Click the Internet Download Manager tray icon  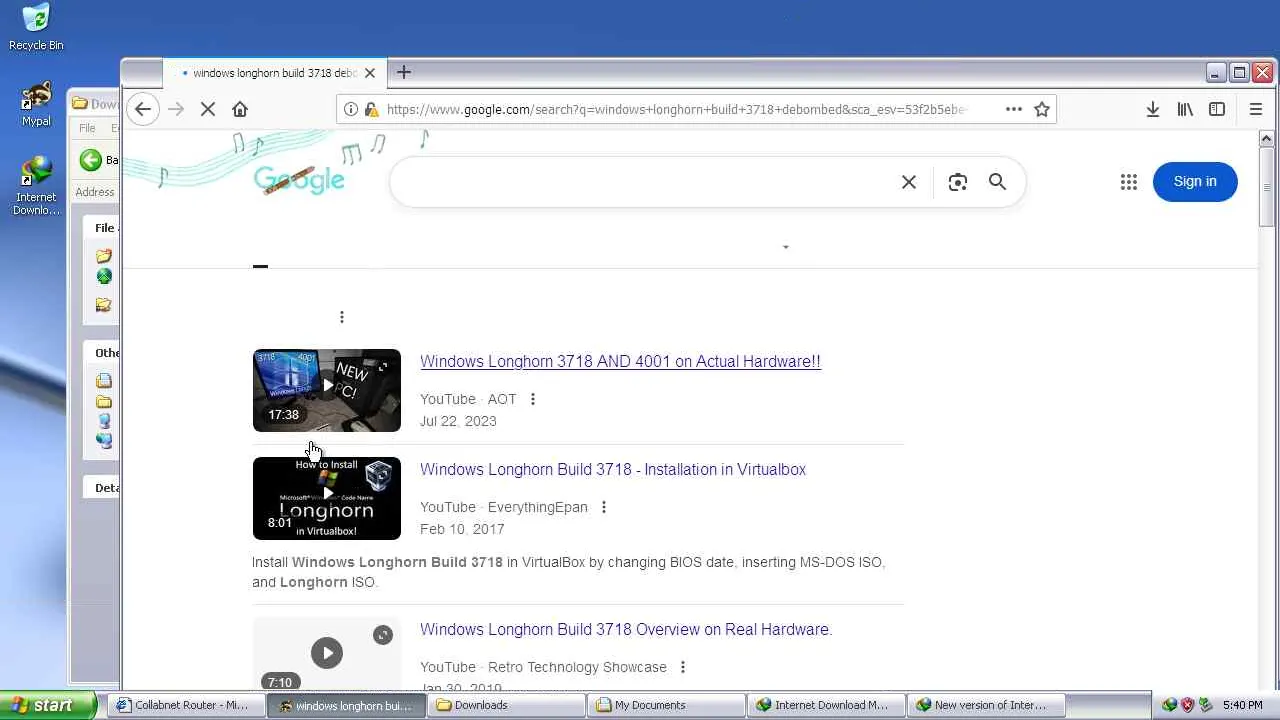1169,705
